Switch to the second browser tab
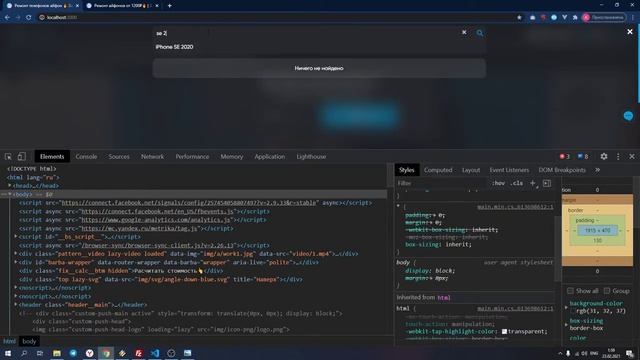Screen dimensions: 640x360 [x=121, y=6]
